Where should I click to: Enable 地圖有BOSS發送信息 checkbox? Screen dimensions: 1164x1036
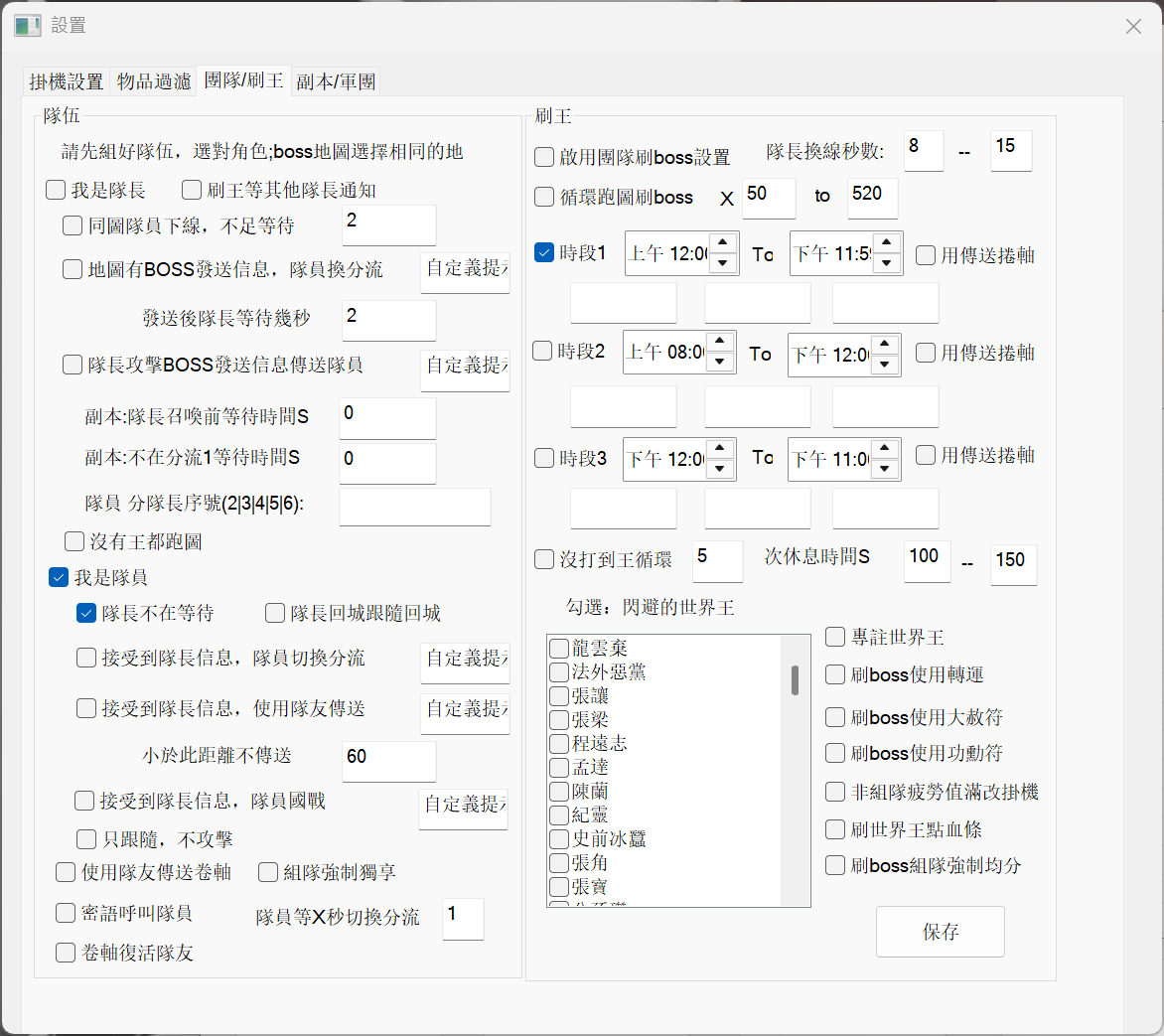click(x=73, y=269)
